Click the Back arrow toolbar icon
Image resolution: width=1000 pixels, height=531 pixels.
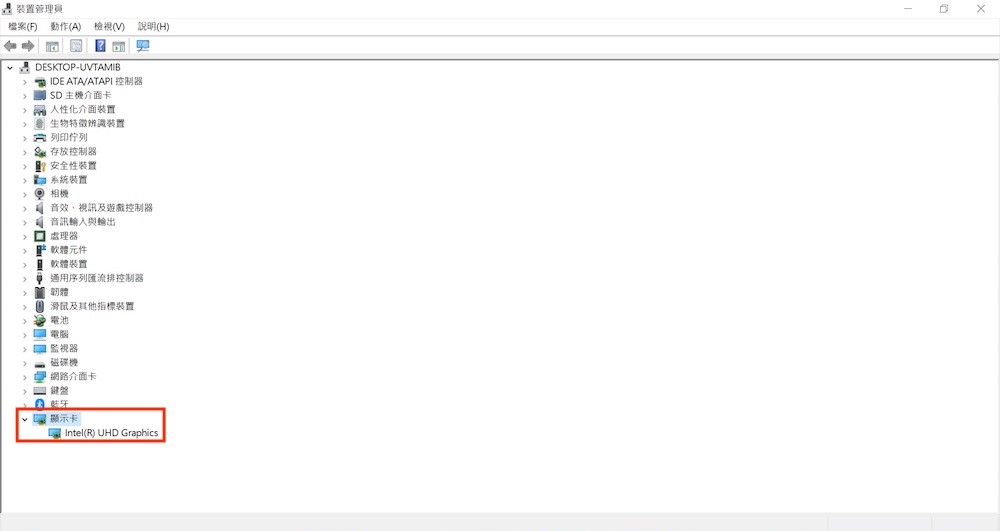pyautogui.click(x=10, y=46)
